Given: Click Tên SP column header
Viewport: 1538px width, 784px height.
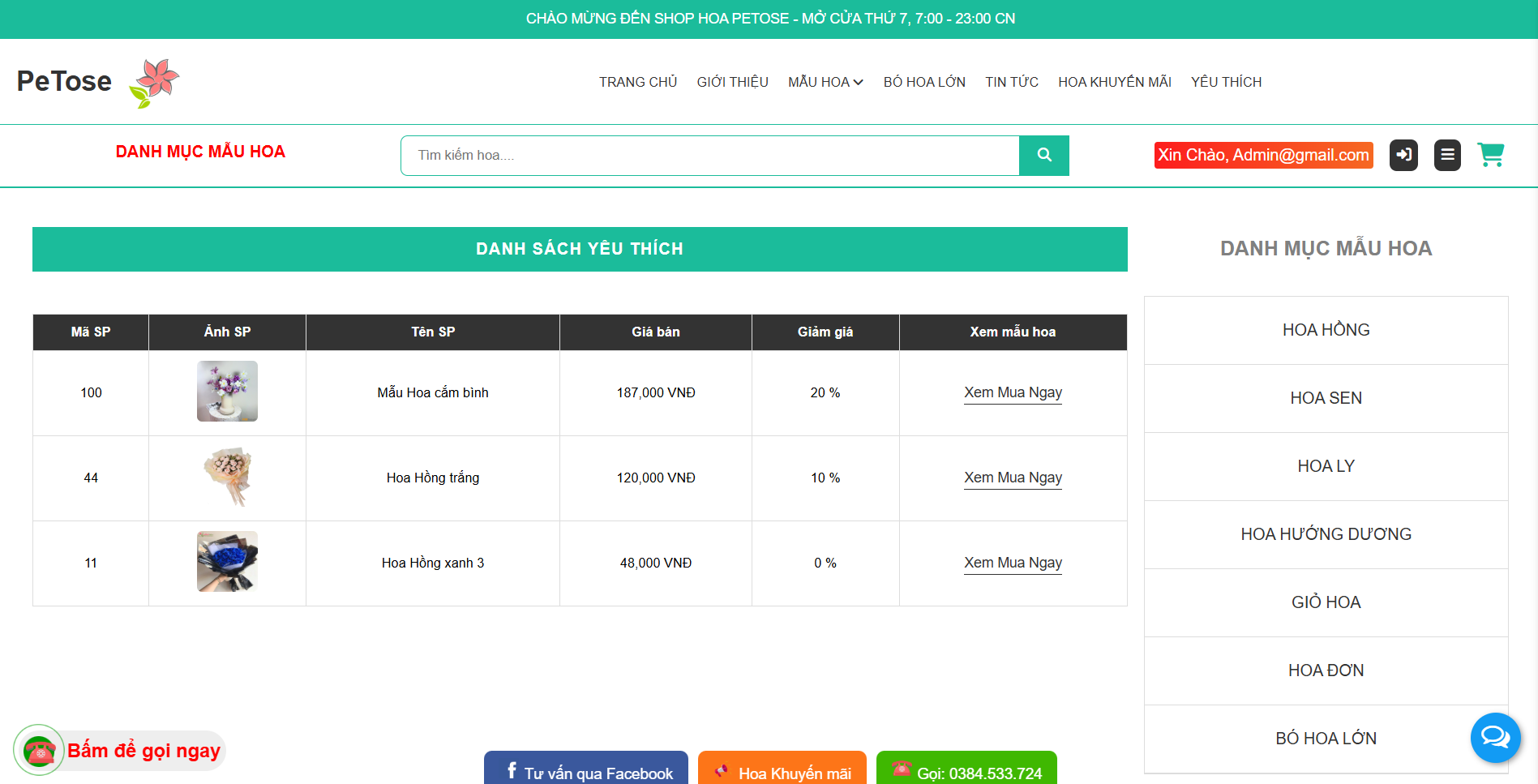Looking at the screenshot, I should 433,332.
